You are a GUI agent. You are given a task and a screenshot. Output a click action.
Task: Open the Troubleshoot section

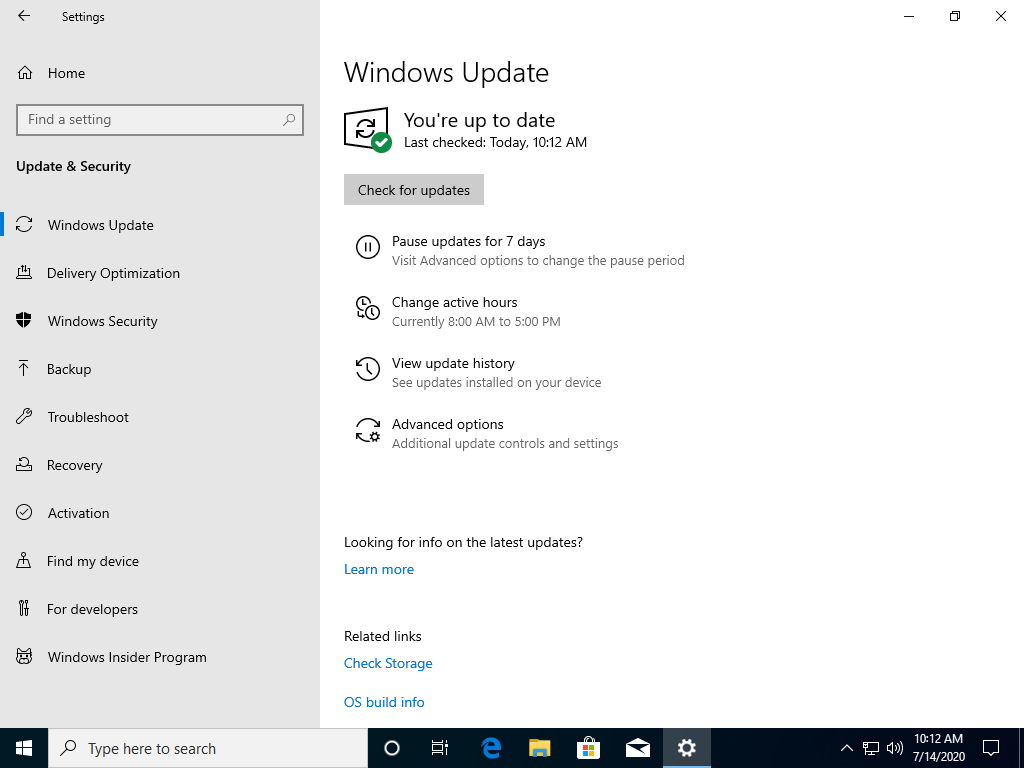point(160,417)
